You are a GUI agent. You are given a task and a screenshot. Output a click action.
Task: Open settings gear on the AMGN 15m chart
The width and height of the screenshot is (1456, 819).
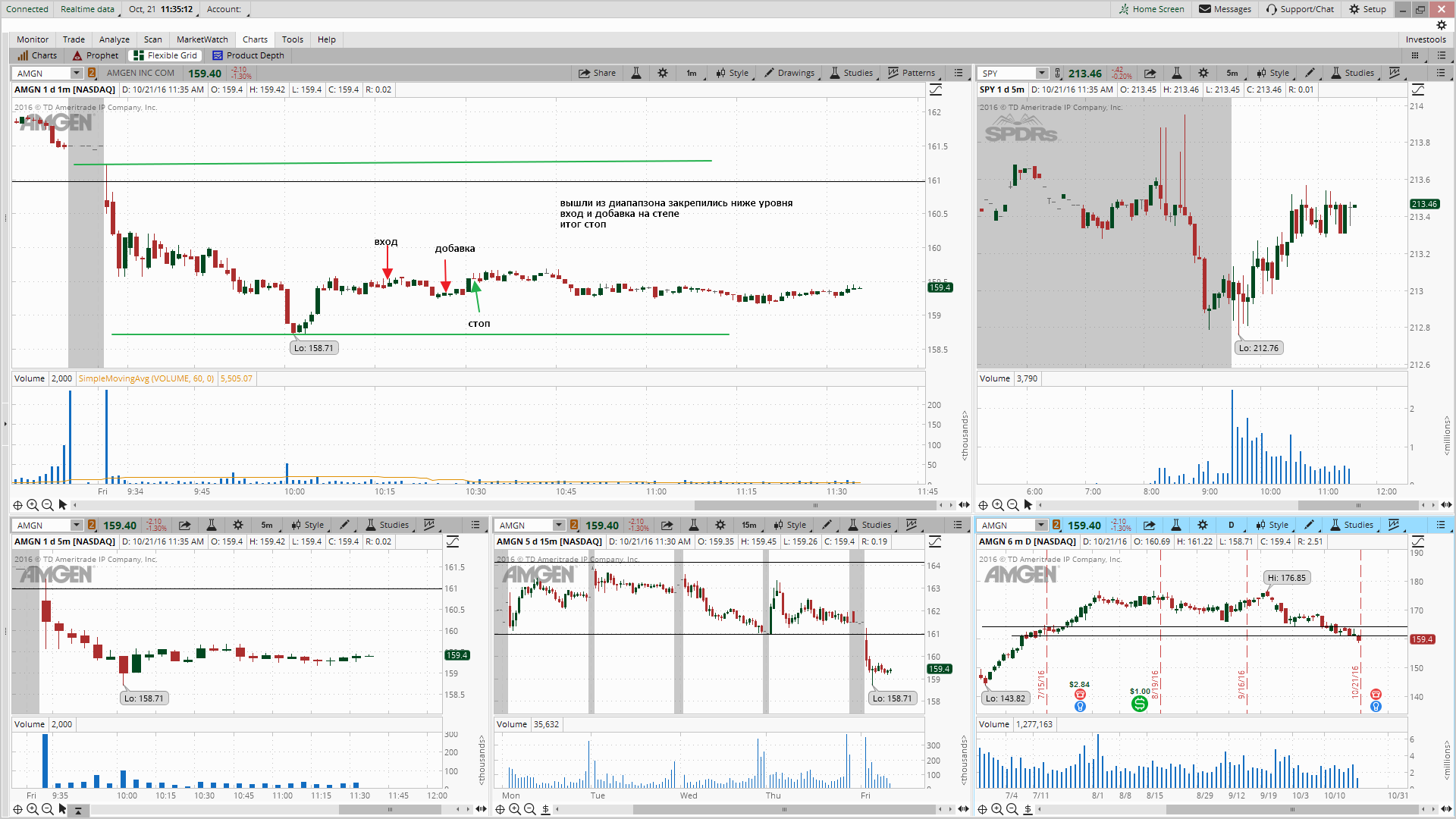pyautogui.click(x=720, y=526)
